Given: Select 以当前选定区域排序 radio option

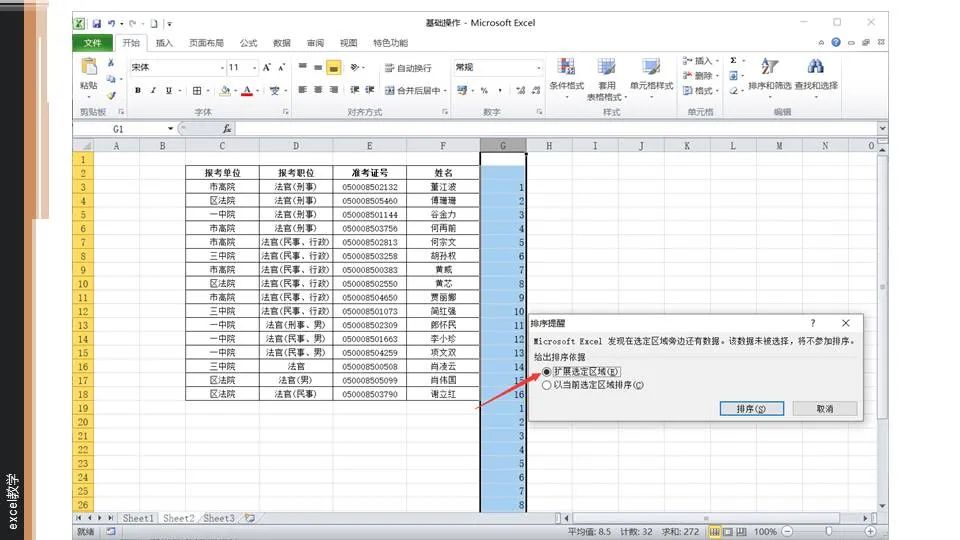Looking at the screenshot, I should coord(546,385).
